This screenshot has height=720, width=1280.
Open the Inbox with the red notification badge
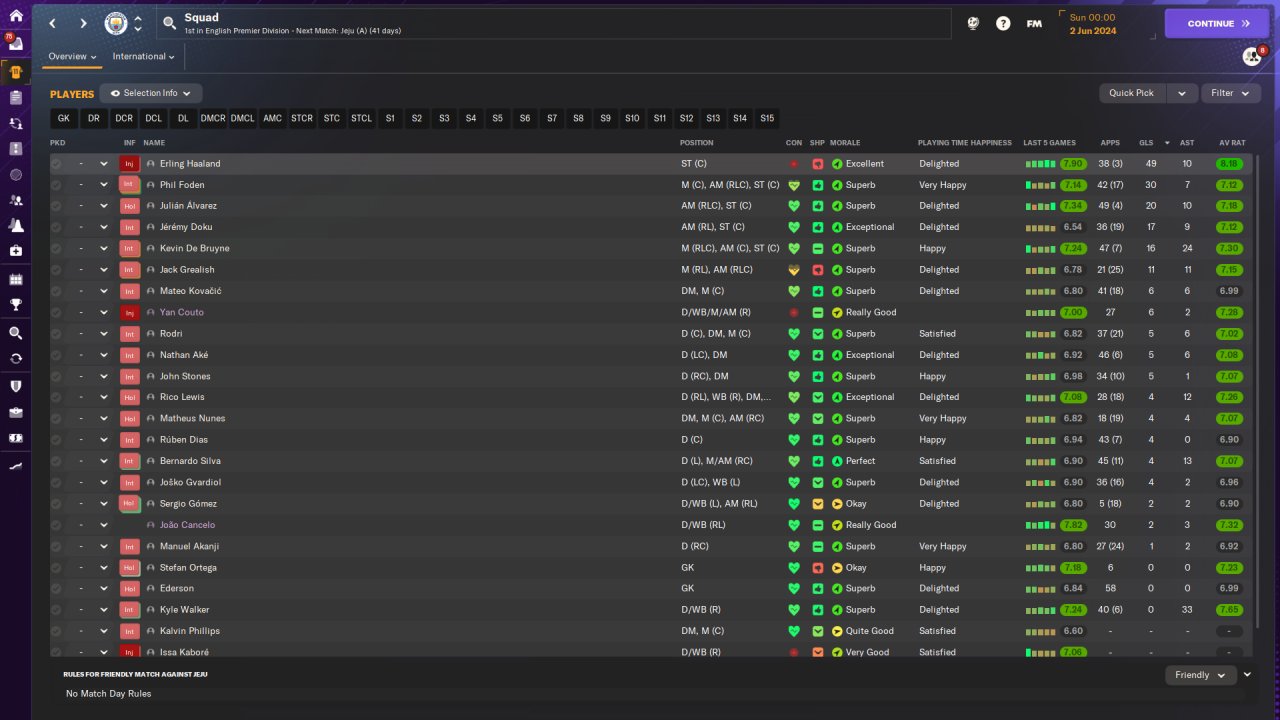tap(15, 45)
